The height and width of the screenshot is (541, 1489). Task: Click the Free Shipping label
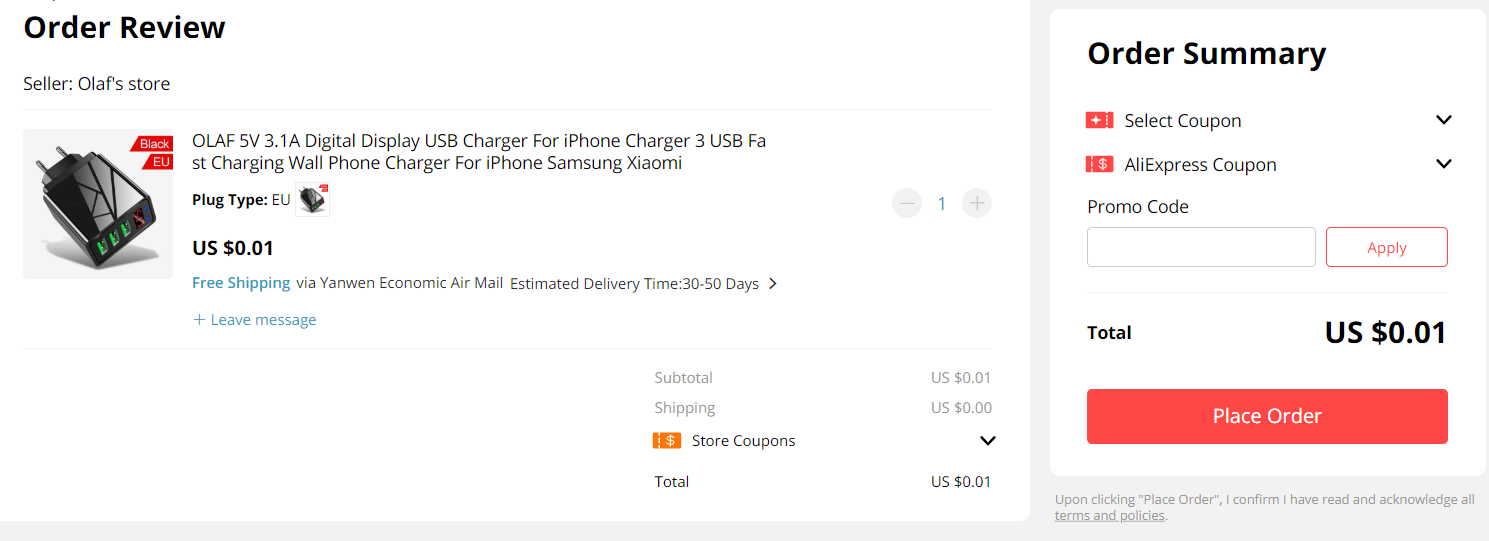point(241,283)
